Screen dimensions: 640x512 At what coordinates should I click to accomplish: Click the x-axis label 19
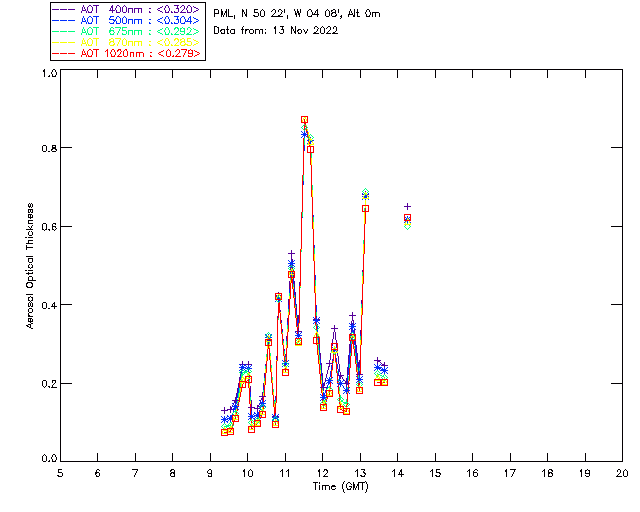[x=585, y=473]
